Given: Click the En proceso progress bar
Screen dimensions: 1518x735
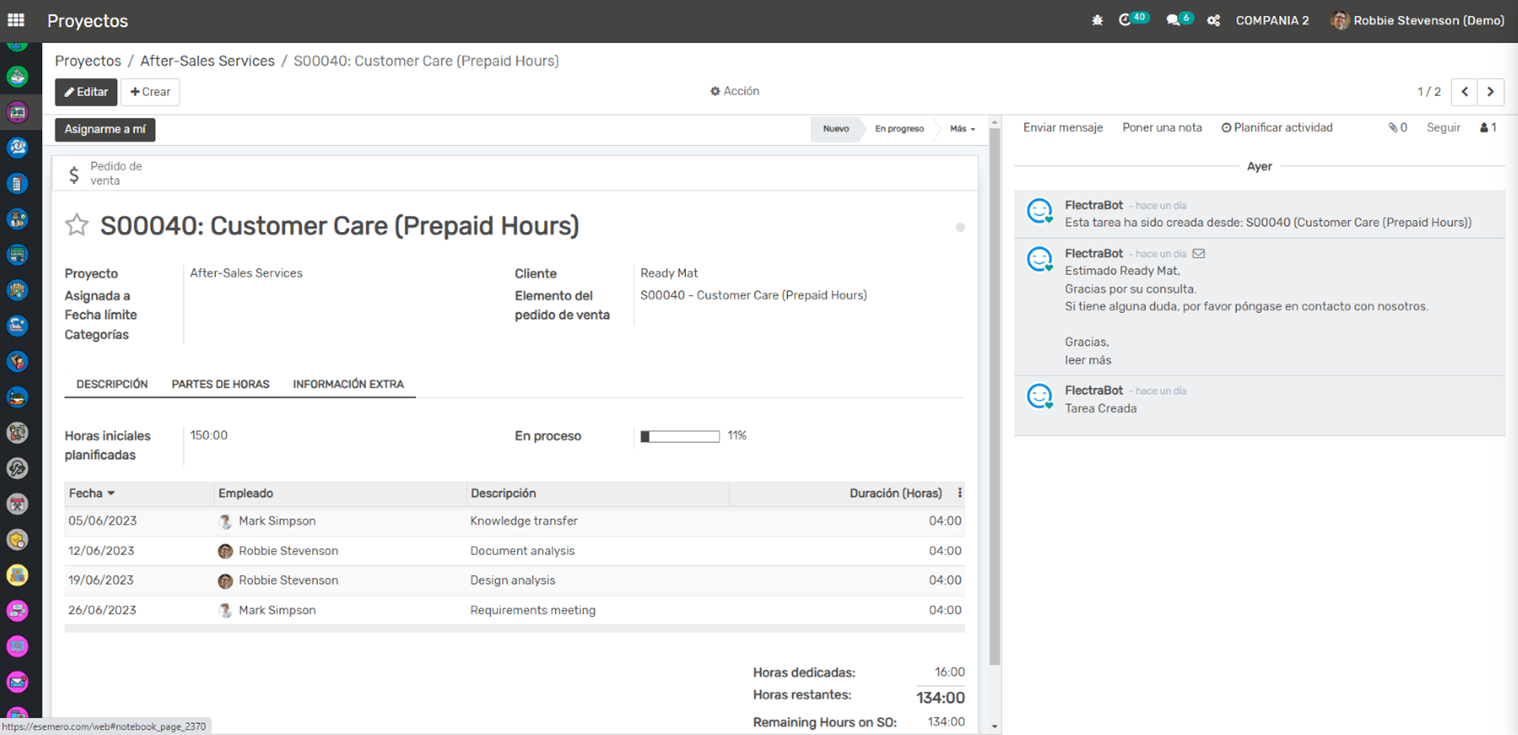Looking at the screenshot, I should point(680,436).
